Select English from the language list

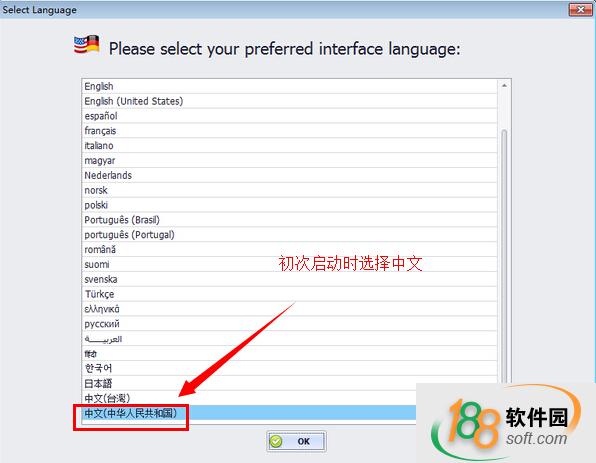289,86
